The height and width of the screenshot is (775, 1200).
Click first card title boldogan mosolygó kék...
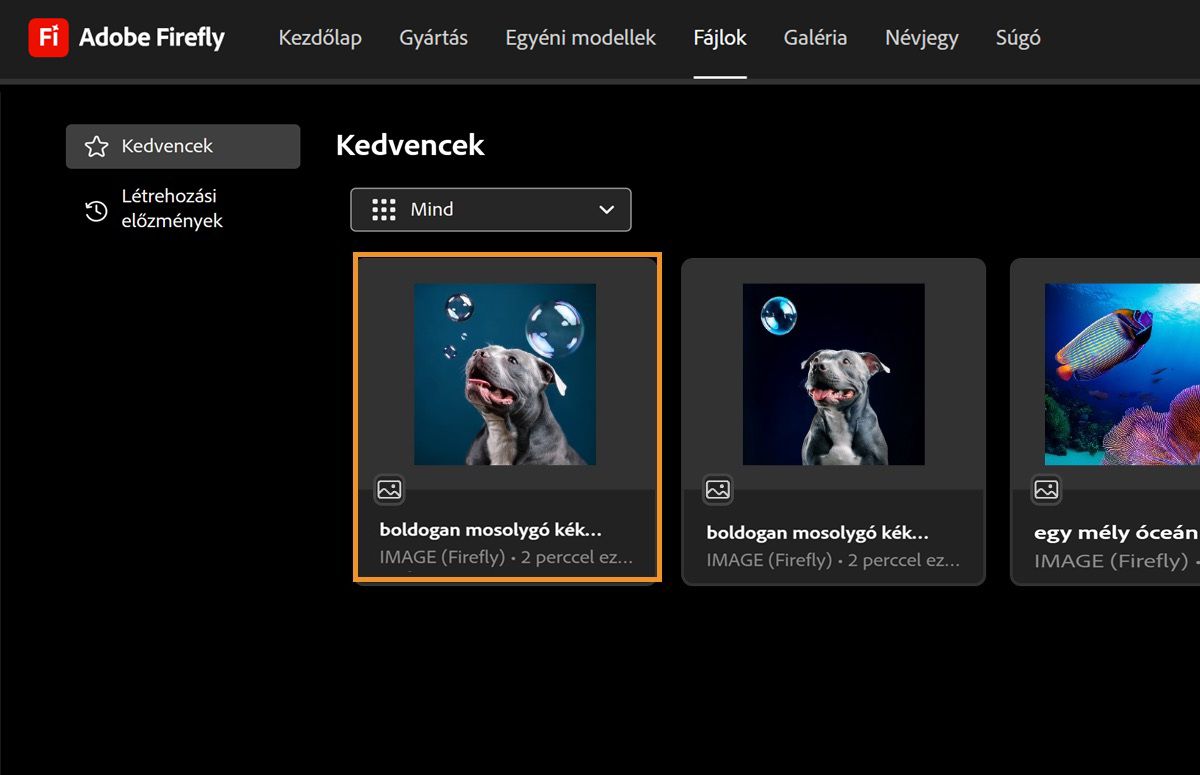[x=491, y=530]
